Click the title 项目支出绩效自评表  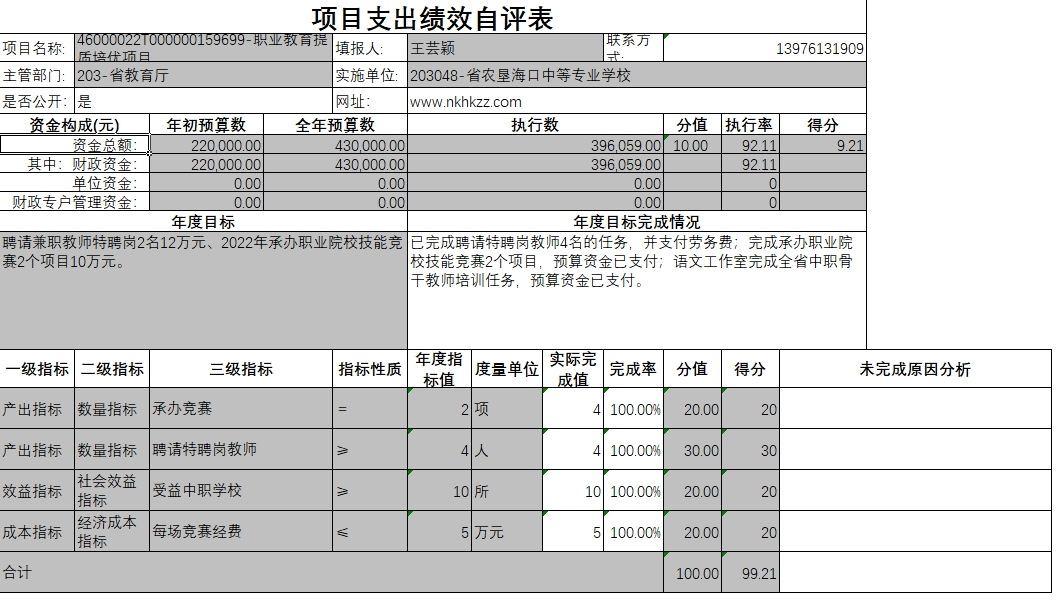tap(432, 18)
